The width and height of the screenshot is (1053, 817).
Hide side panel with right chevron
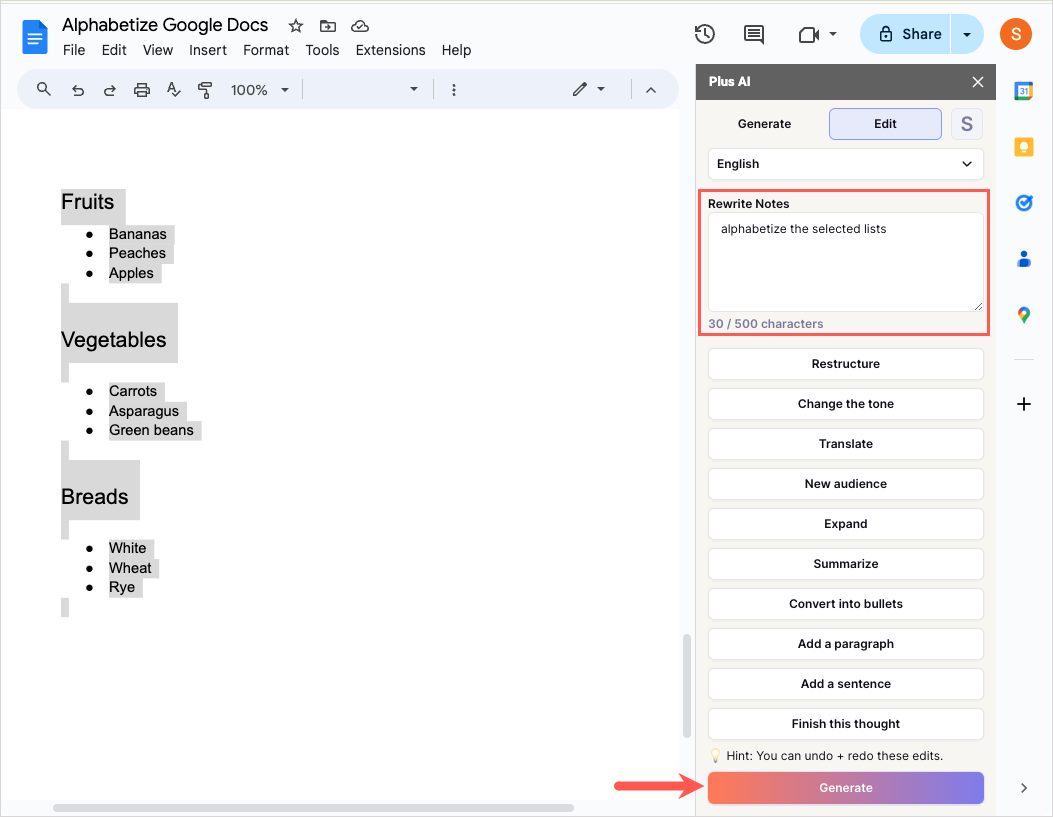[x=1023, y=788]
